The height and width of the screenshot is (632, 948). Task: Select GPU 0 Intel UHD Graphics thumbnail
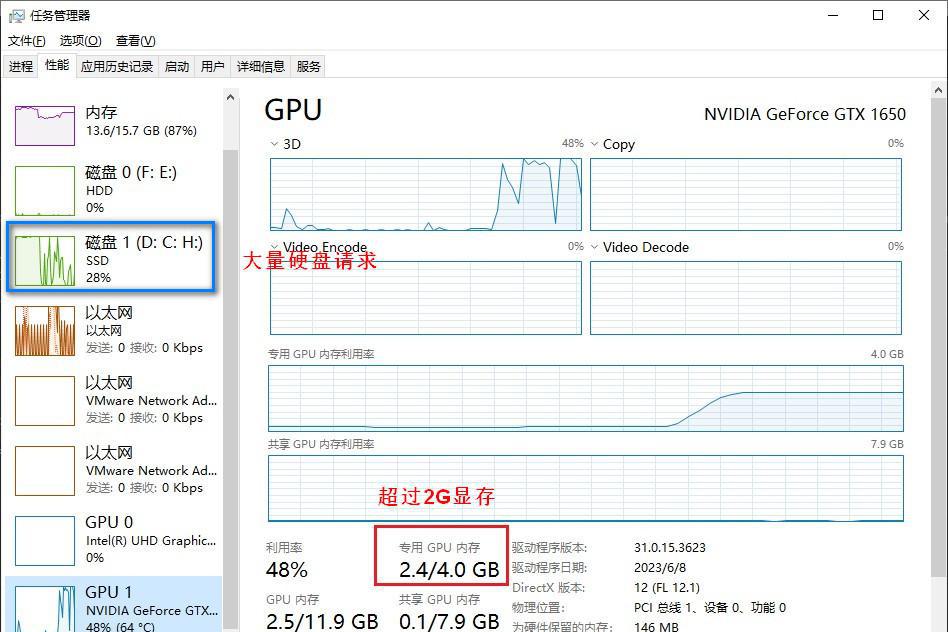coord(45,540)
